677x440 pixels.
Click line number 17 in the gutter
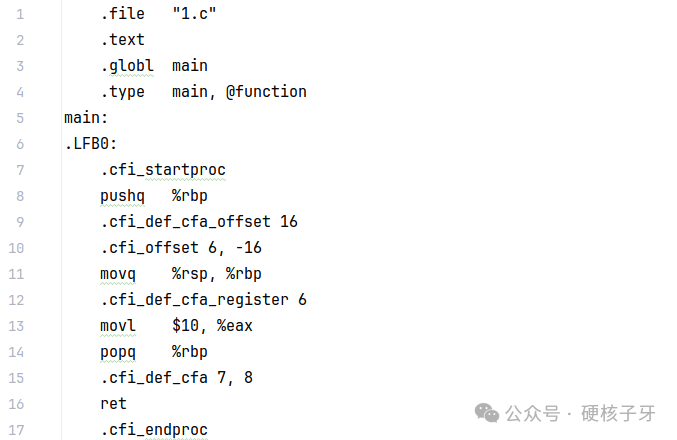[20, 430]
